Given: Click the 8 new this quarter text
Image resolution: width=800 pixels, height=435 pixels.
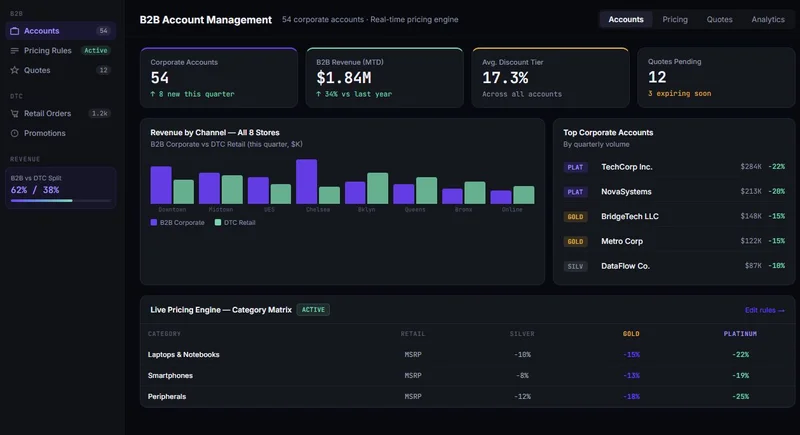Looking at the screenshot, I should (x=192, y=94).
